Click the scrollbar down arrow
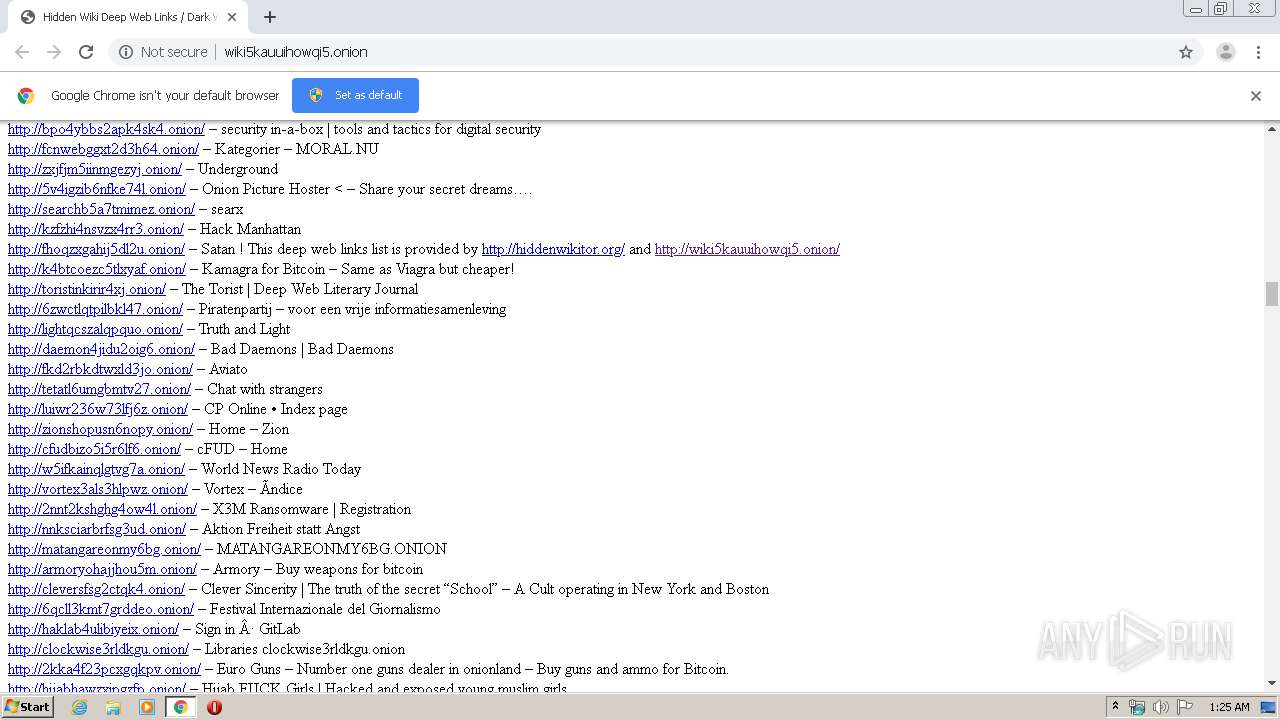1280x720 pixels. [x=1272, y=684]
